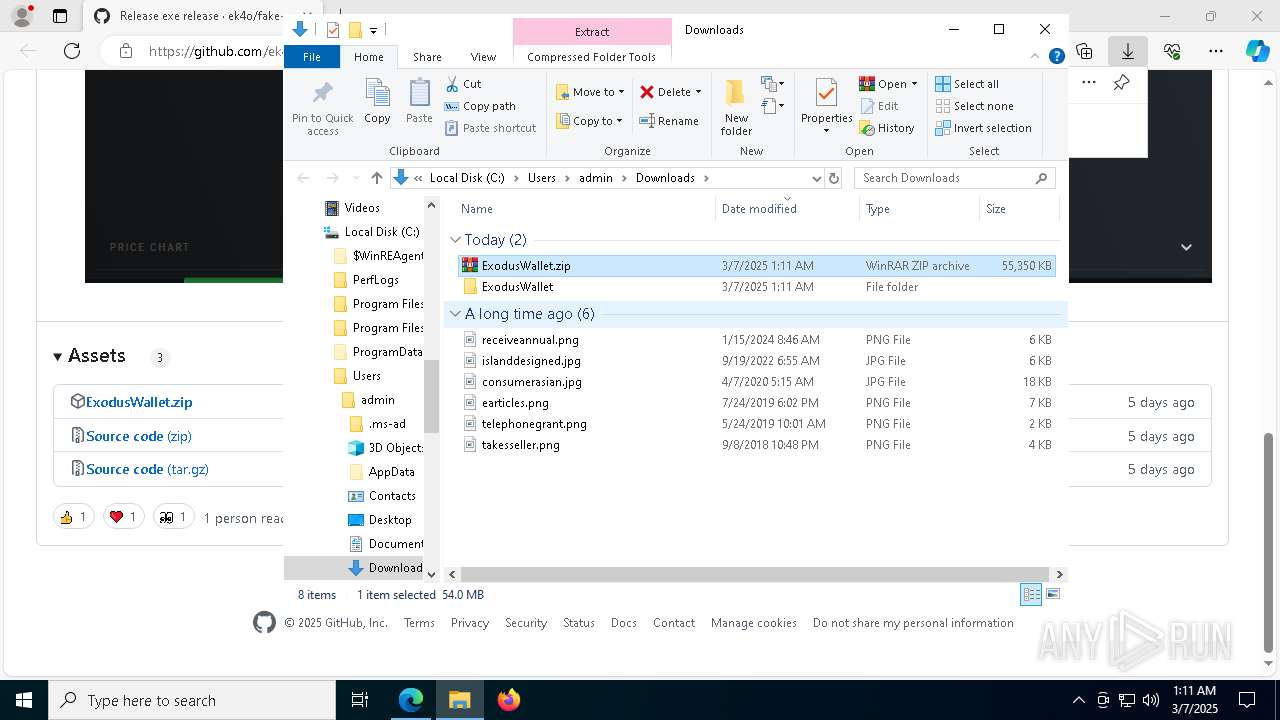Open GitHub Privacy footer link
Viewport: 1280px width, 720px height.
coord(470,623)
